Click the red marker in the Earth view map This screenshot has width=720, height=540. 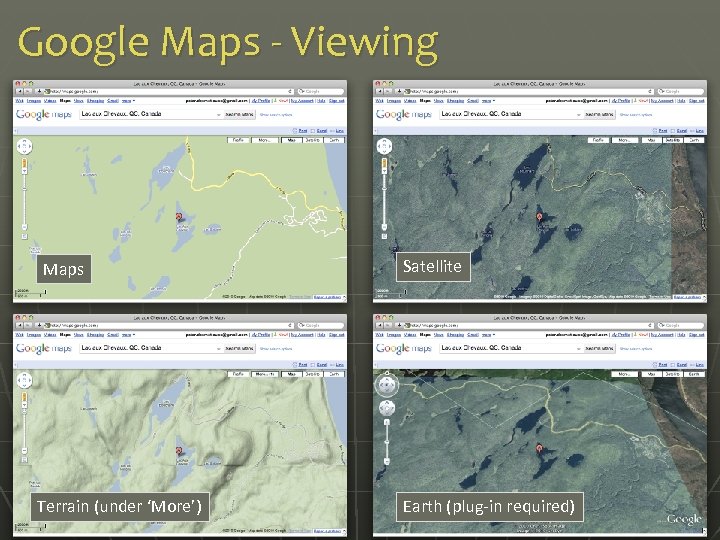point(540,448)
